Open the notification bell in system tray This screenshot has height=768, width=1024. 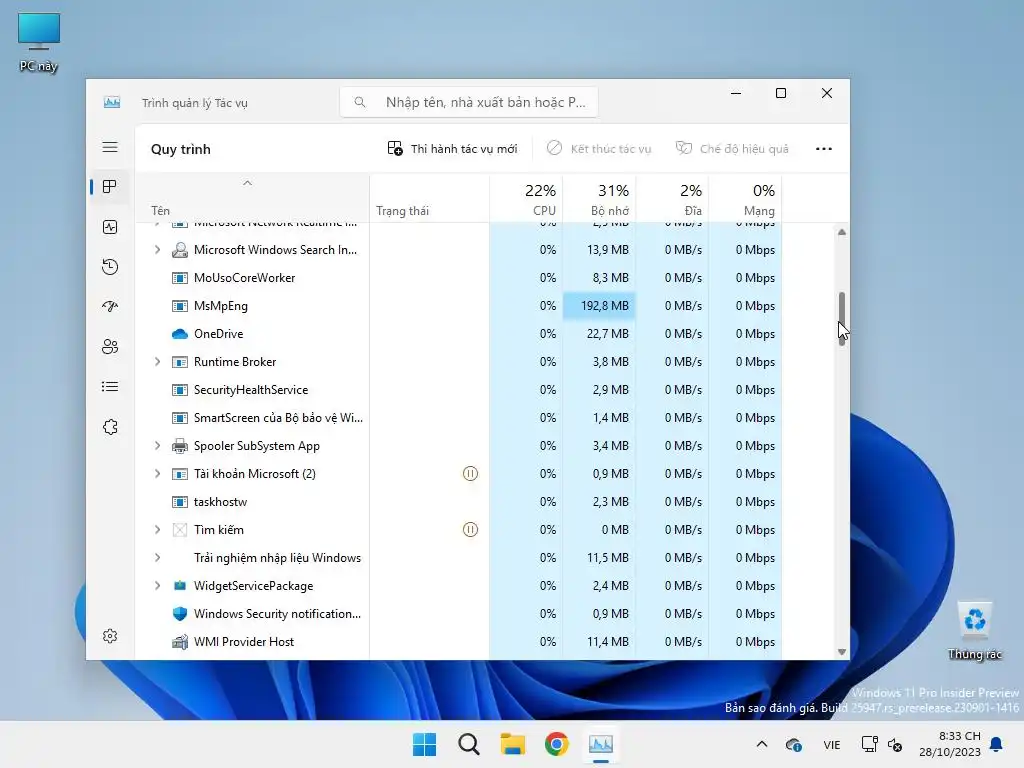pyautogui.click(x=997, y=744)
